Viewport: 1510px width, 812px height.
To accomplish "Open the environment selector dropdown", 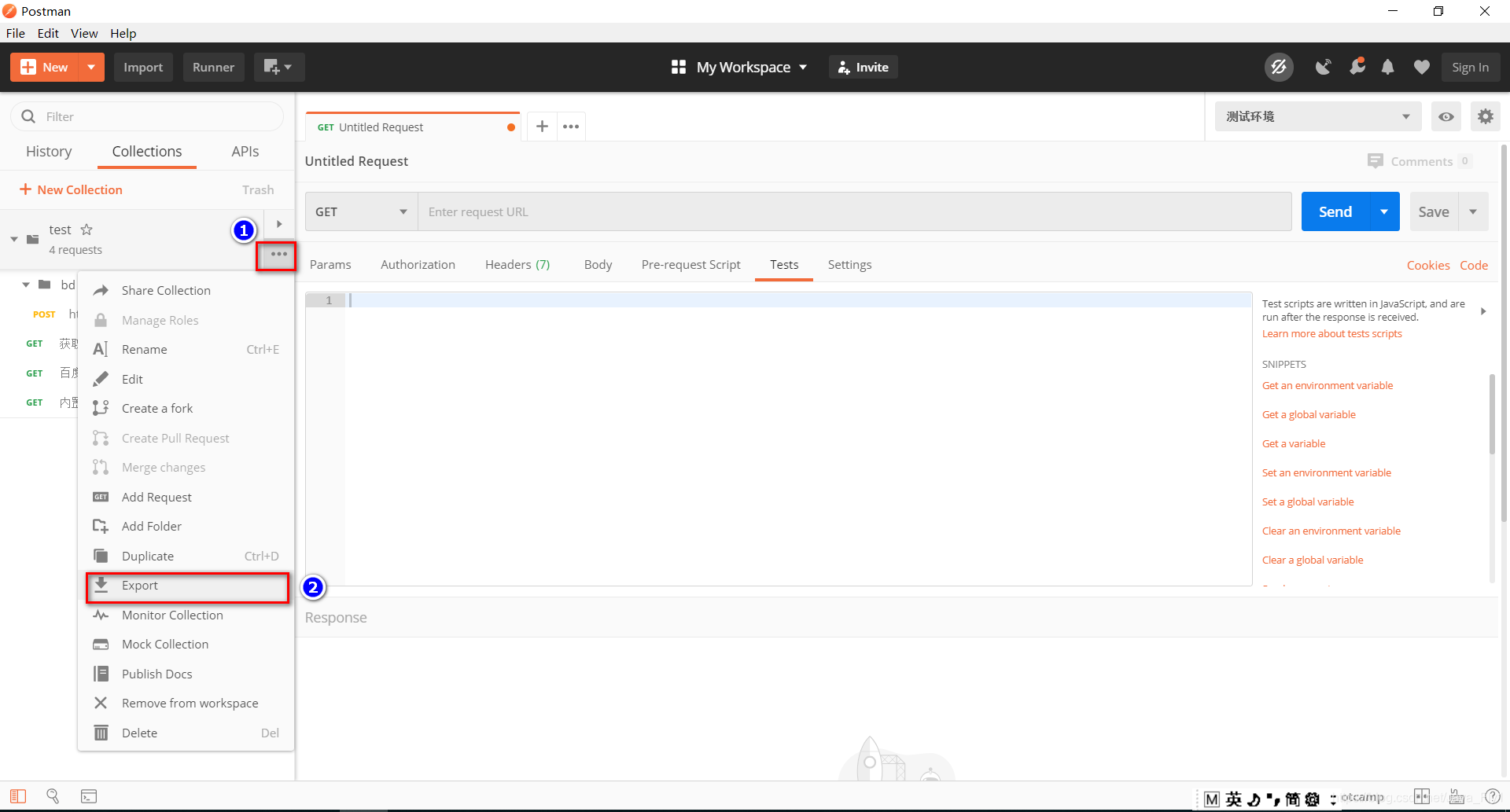I will pyautogui.click(x=1318, y=116).
